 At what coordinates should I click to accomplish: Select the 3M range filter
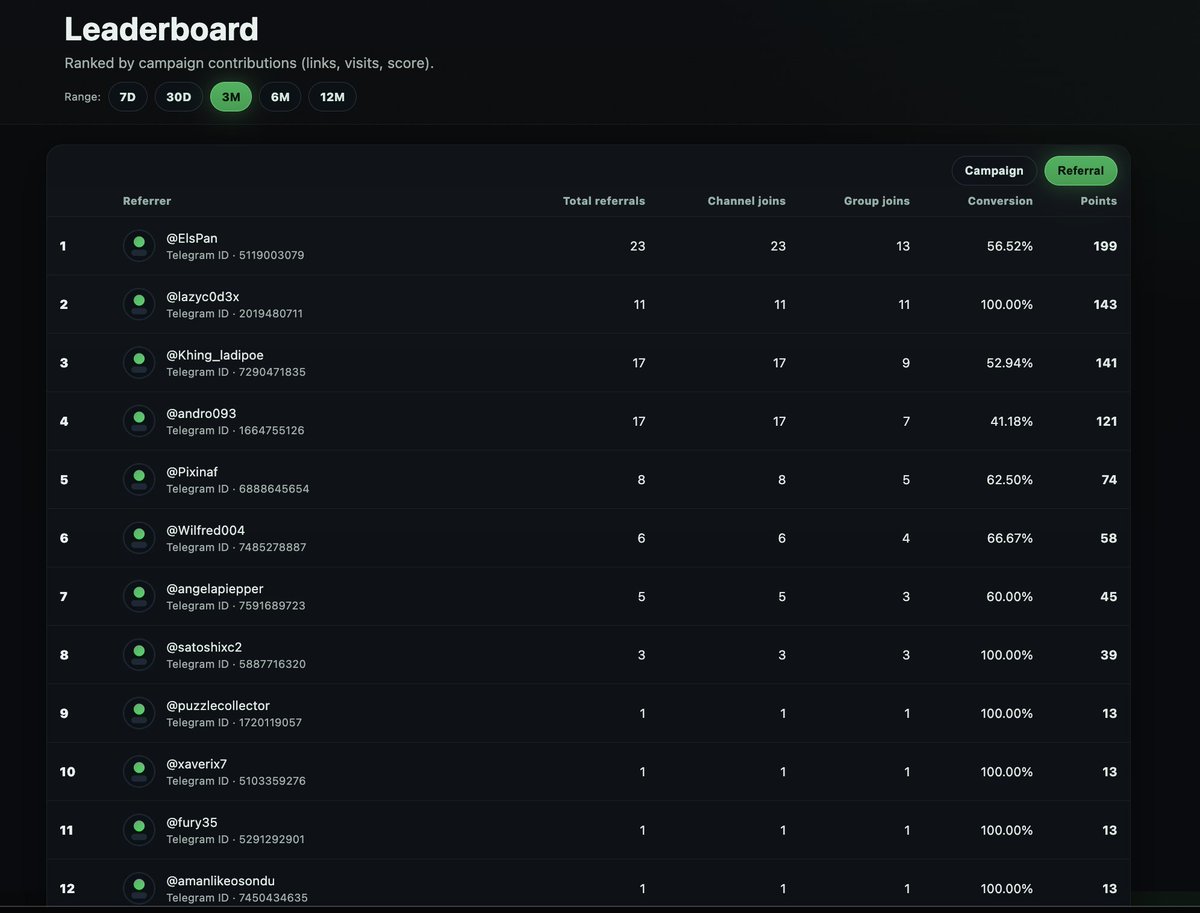[231, 97]
